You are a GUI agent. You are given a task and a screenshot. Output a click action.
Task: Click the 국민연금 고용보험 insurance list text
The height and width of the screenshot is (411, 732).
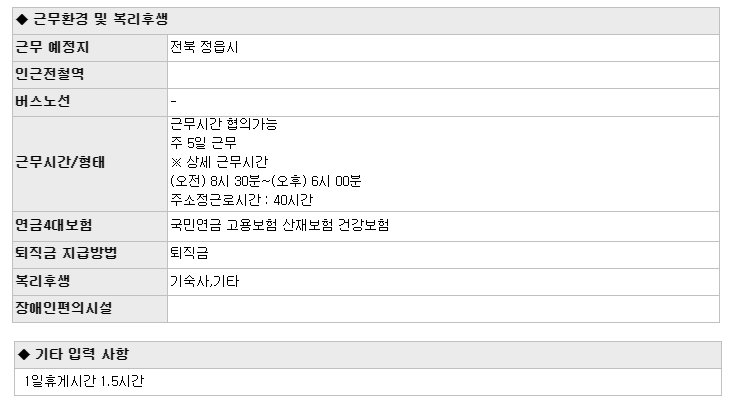pyautogui.click(x=279, y=226)
